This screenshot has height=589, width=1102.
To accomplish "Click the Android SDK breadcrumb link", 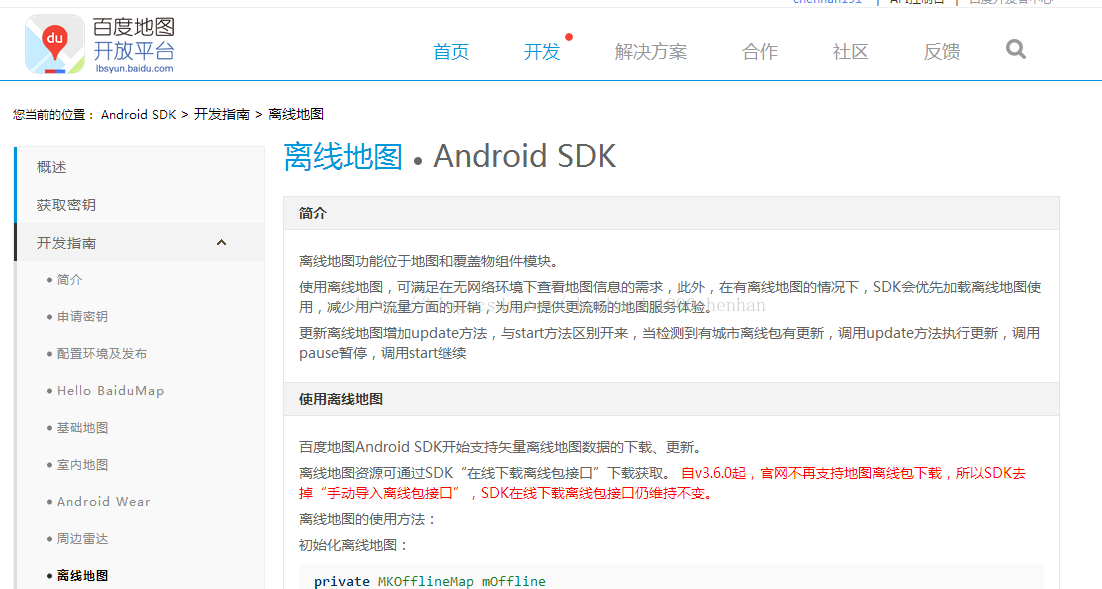I will 138,115.
